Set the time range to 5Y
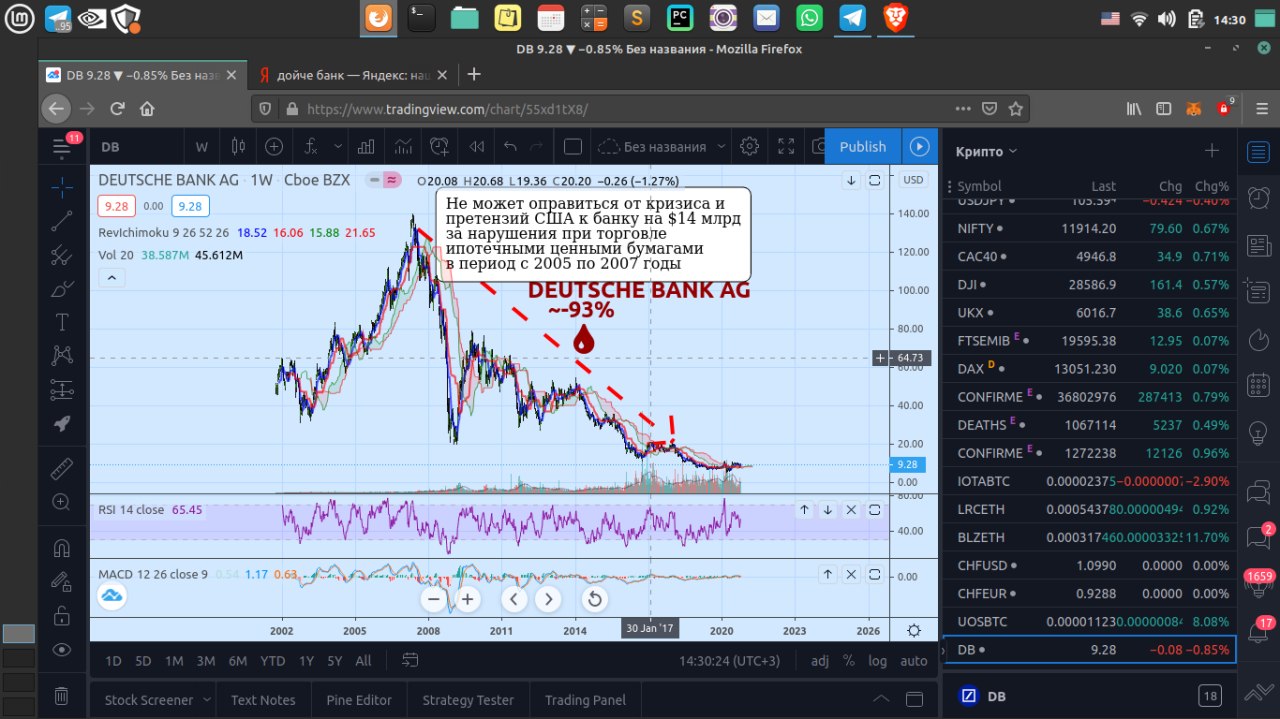 (334, 660)
